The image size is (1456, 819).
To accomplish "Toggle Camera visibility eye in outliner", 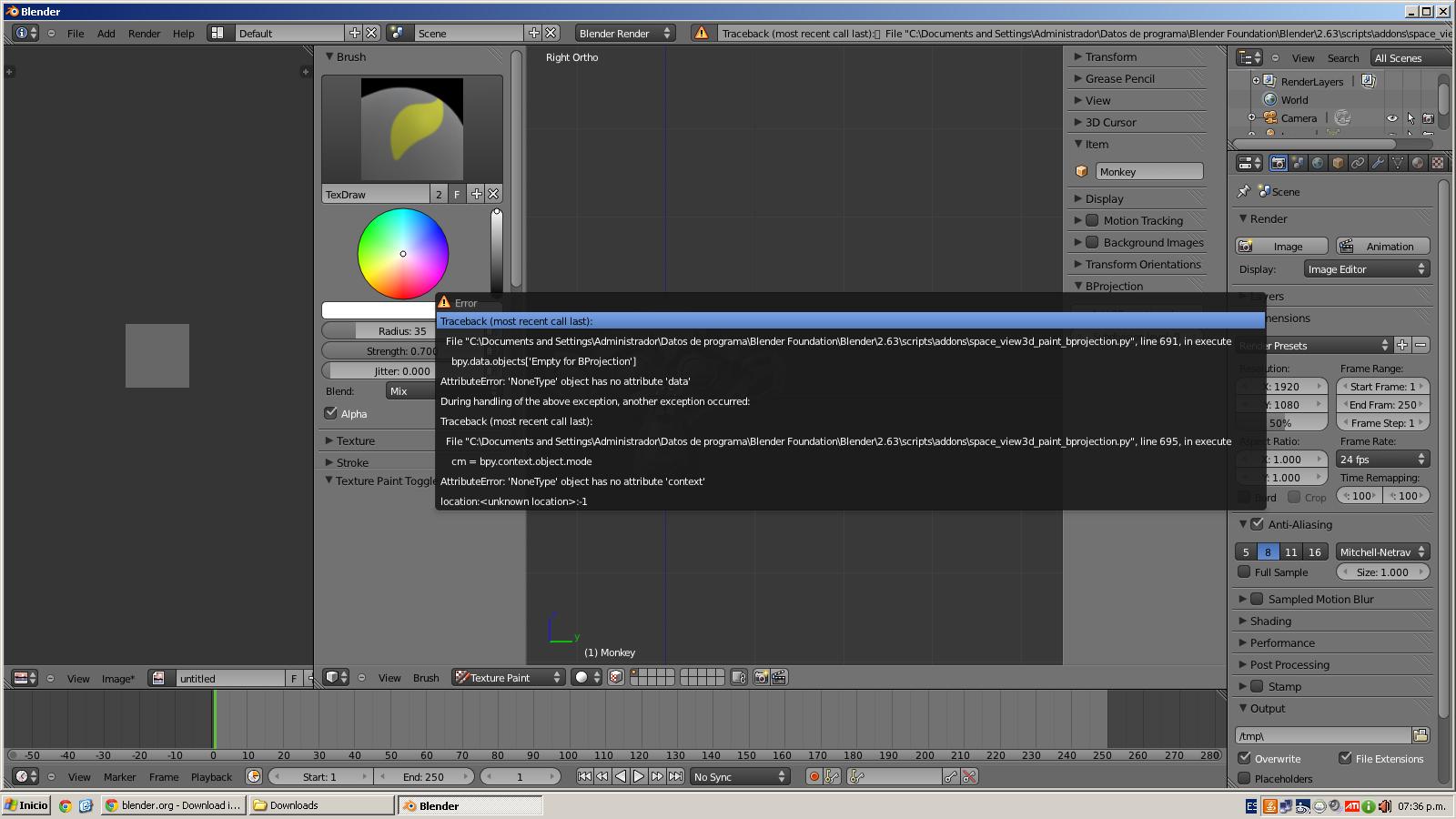I will 1391,118.
